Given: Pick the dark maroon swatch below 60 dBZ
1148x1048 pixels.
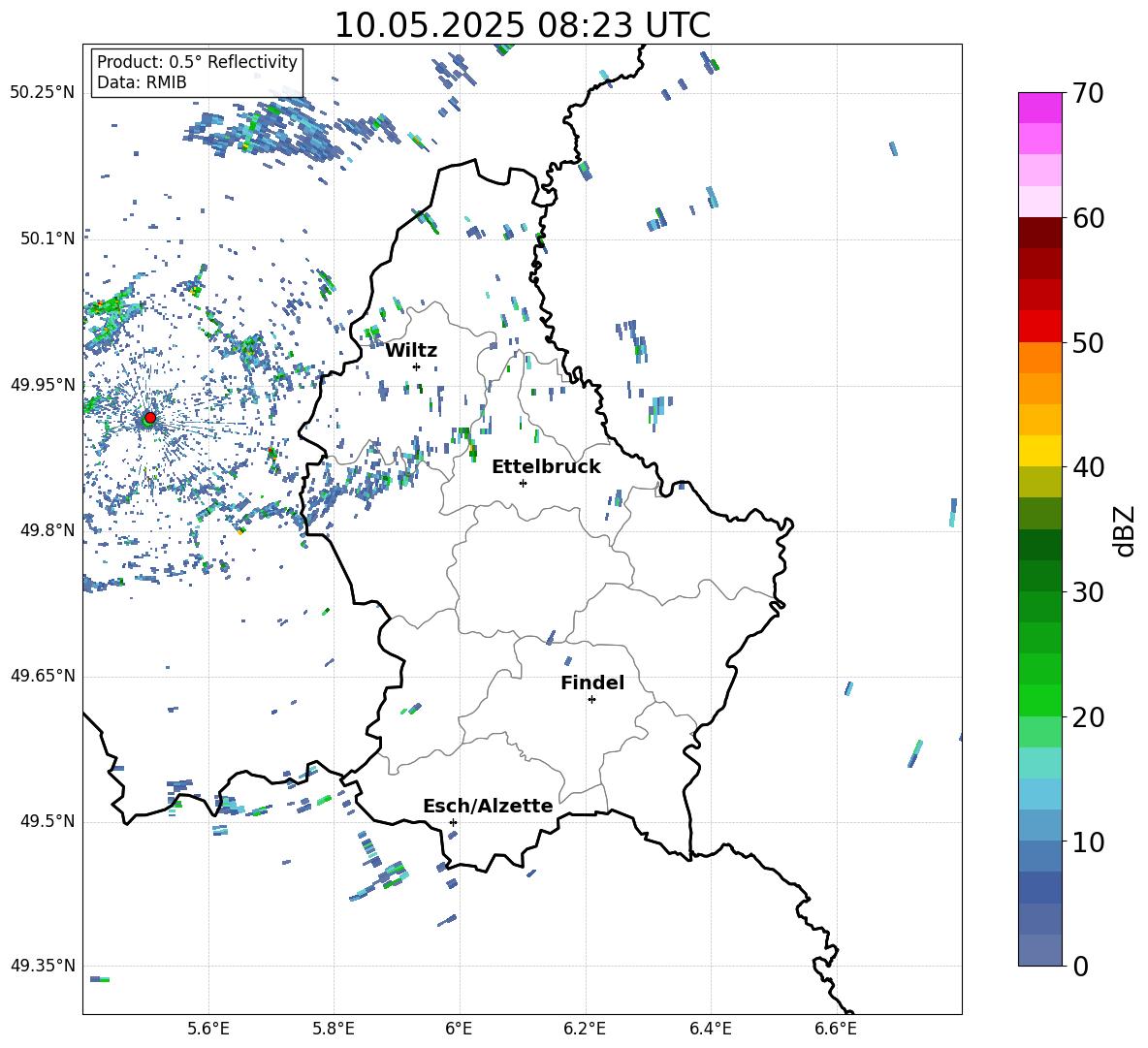Looking at the screenshot, I should pos(1040,234).
